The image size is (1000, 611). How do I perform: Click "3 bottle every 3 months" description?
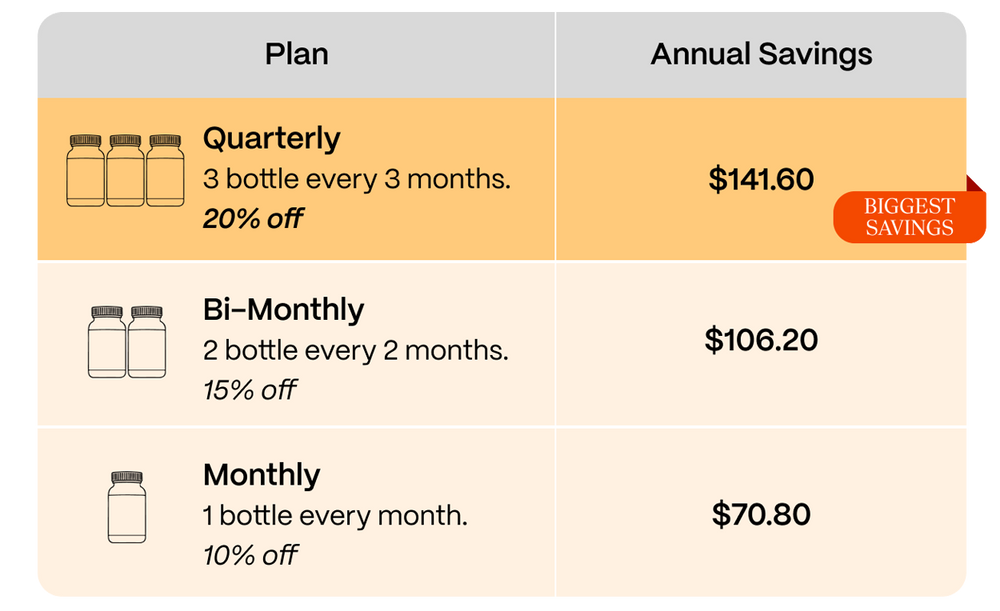click(x=356, y=180)
